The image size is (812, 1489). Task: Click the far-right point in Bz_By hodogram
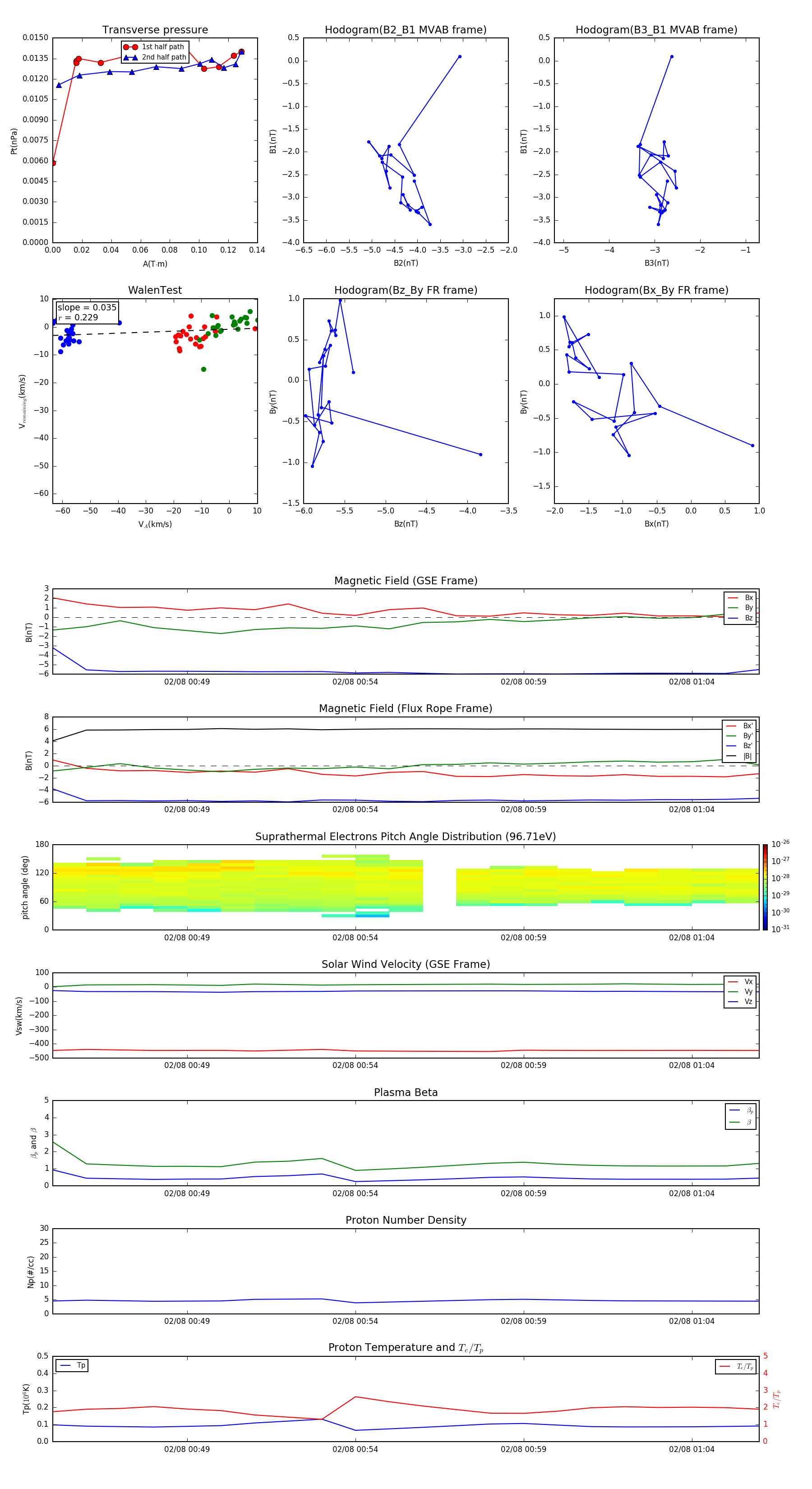pyautogui.click(x=480, y=454)
